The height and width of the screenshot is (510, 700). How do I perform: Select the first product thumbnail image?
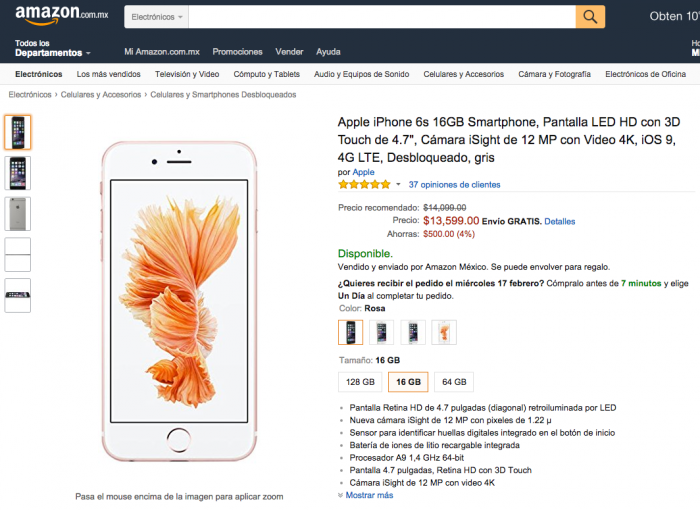click(x=18, y=132)
